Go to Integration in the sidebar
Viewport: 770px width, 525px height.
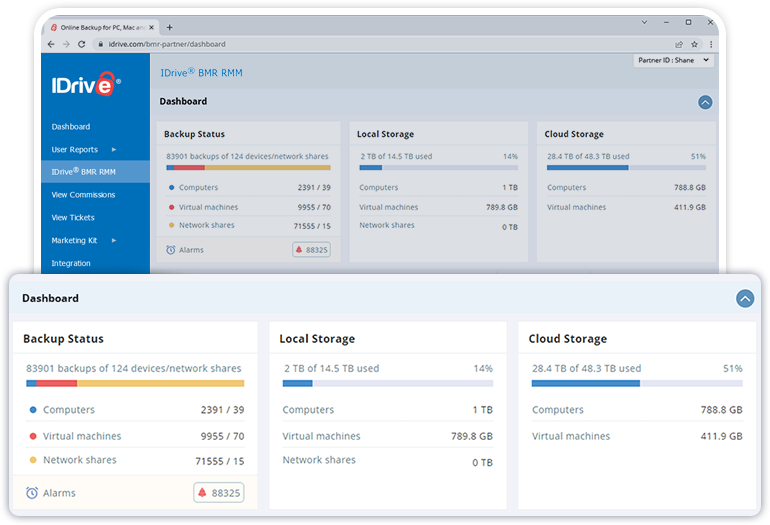71,264
